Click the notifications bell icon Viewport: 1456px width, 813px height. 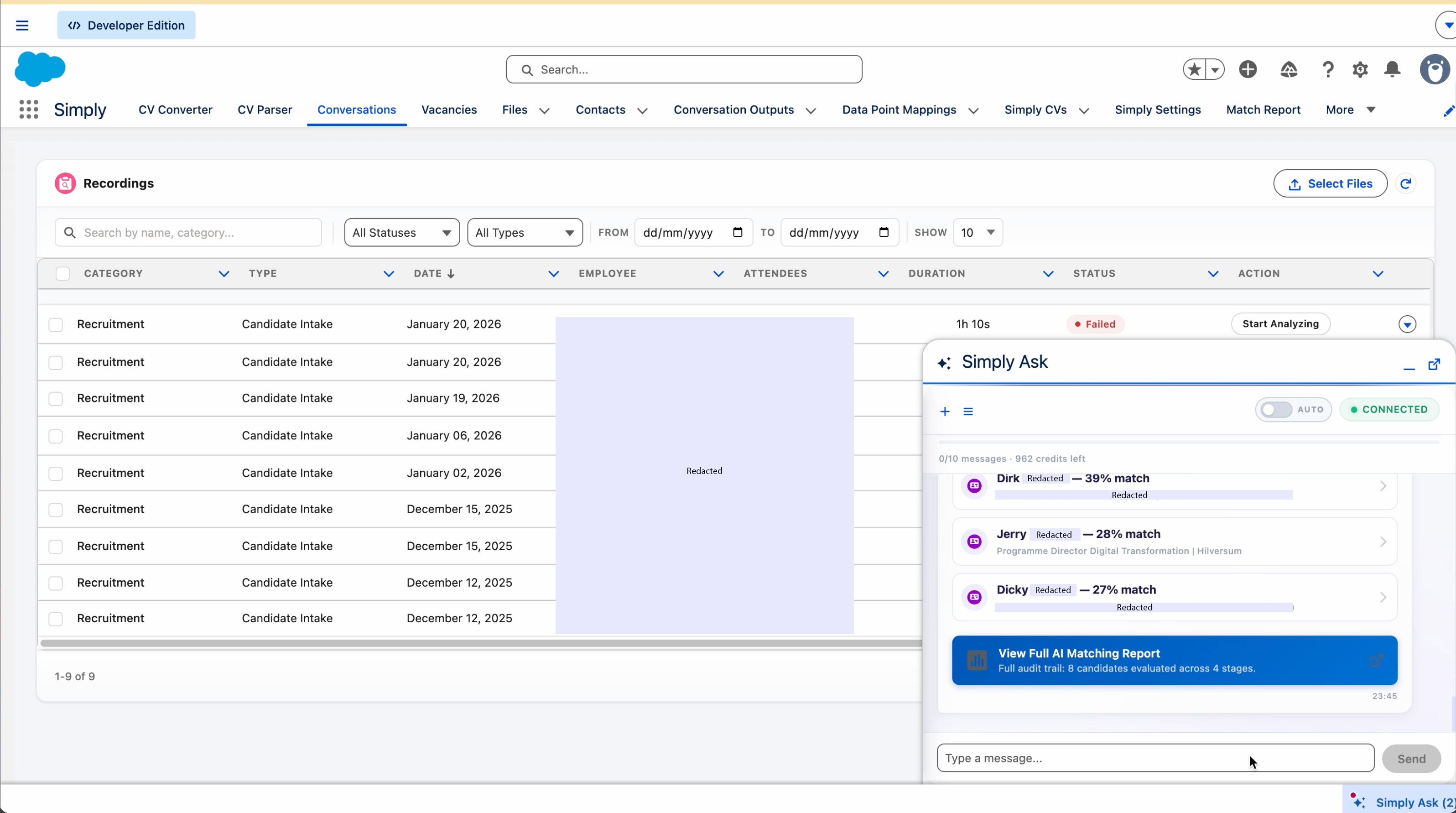coord(1392,69)
